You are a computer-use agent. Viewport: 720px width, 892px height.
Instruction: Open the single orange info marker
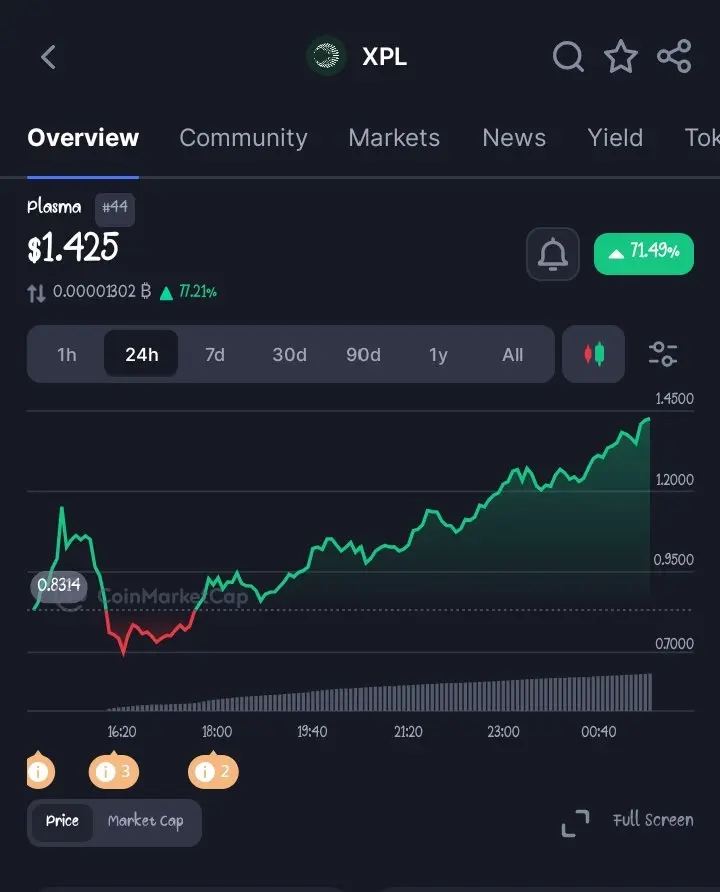pos(40,770)
